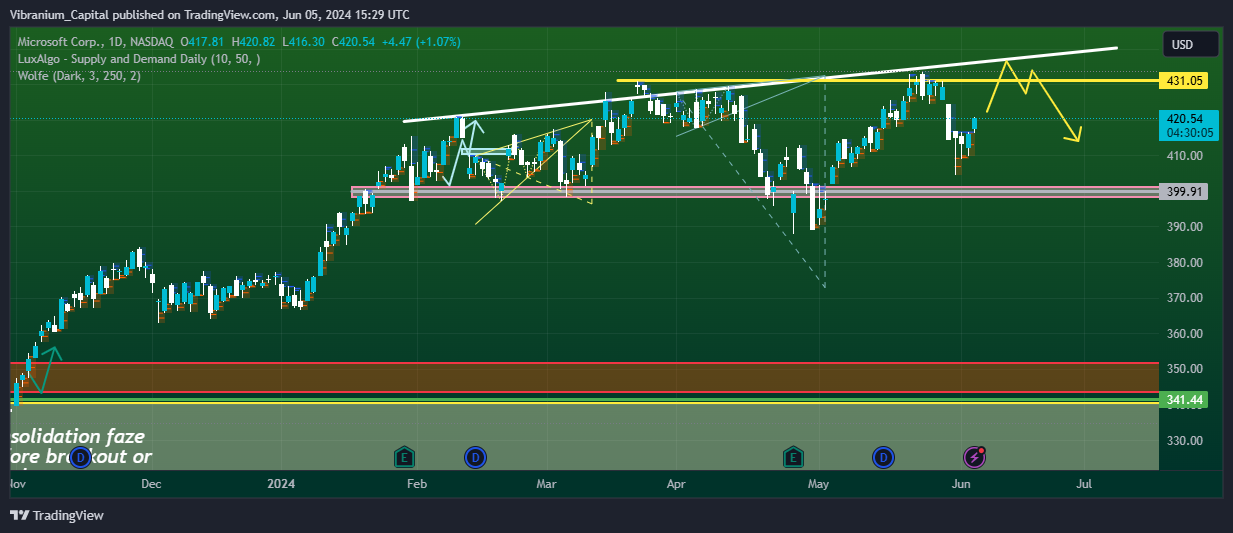Image resolution: width=1233 pixels, height=533 pixels.
Task: Open the dividend D marker in mid-May
Action: [x=883, y=457]
